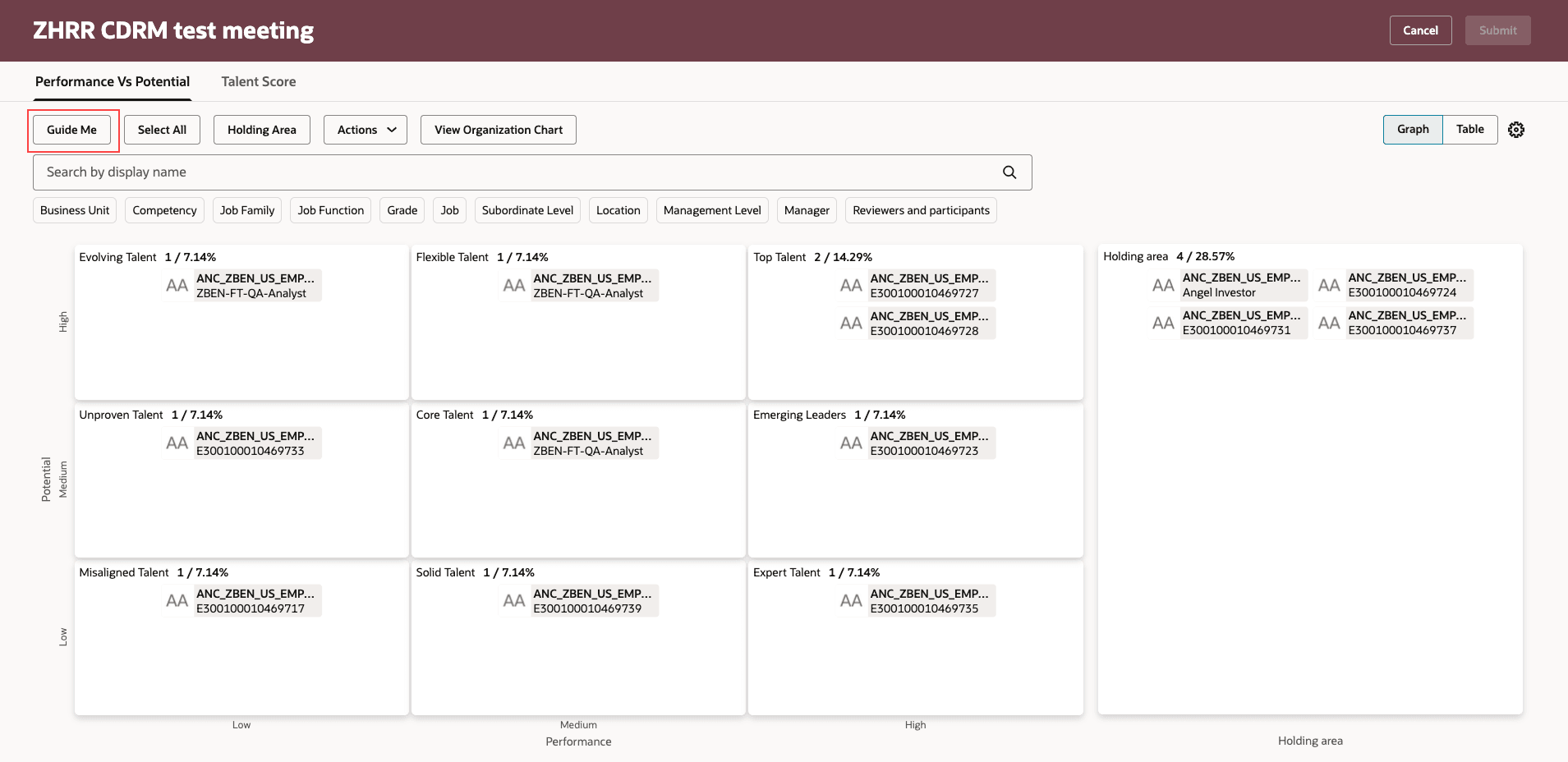1568x762 pixels.
Task: Open the Business Unit filter
Action: 75,210
